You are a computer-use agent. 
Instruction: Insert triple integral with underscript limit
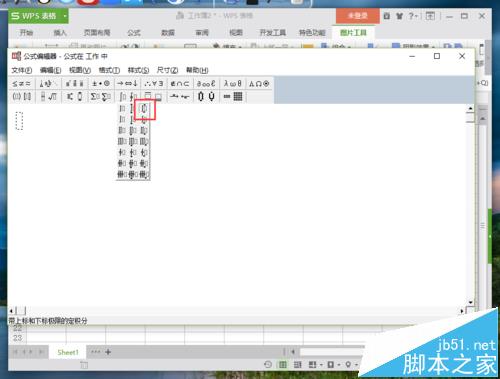(x=133, y=141)
